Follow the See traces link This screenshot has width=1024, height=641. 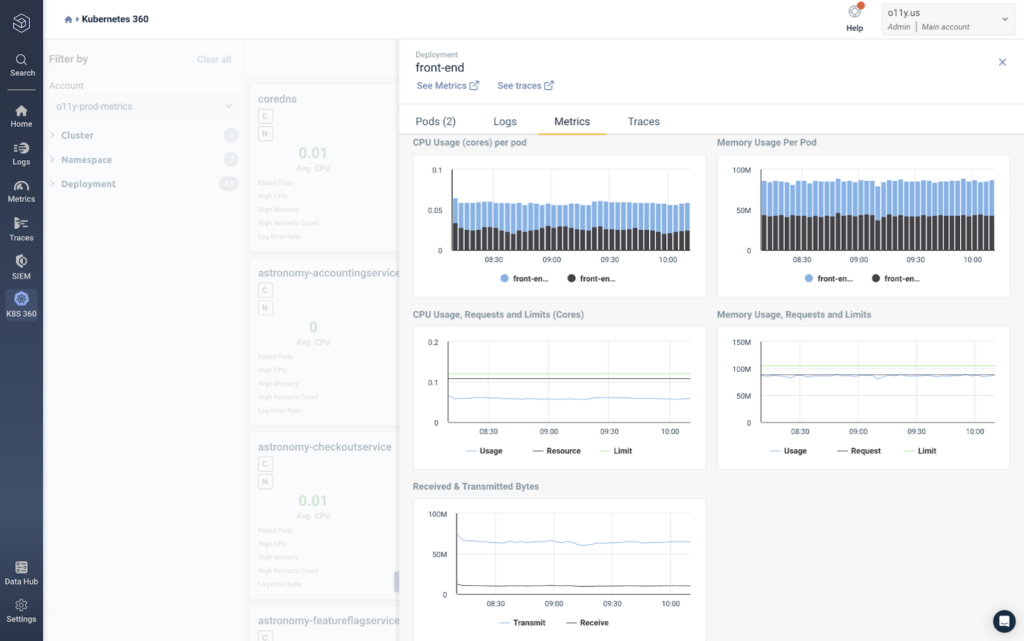pos(525,86)
